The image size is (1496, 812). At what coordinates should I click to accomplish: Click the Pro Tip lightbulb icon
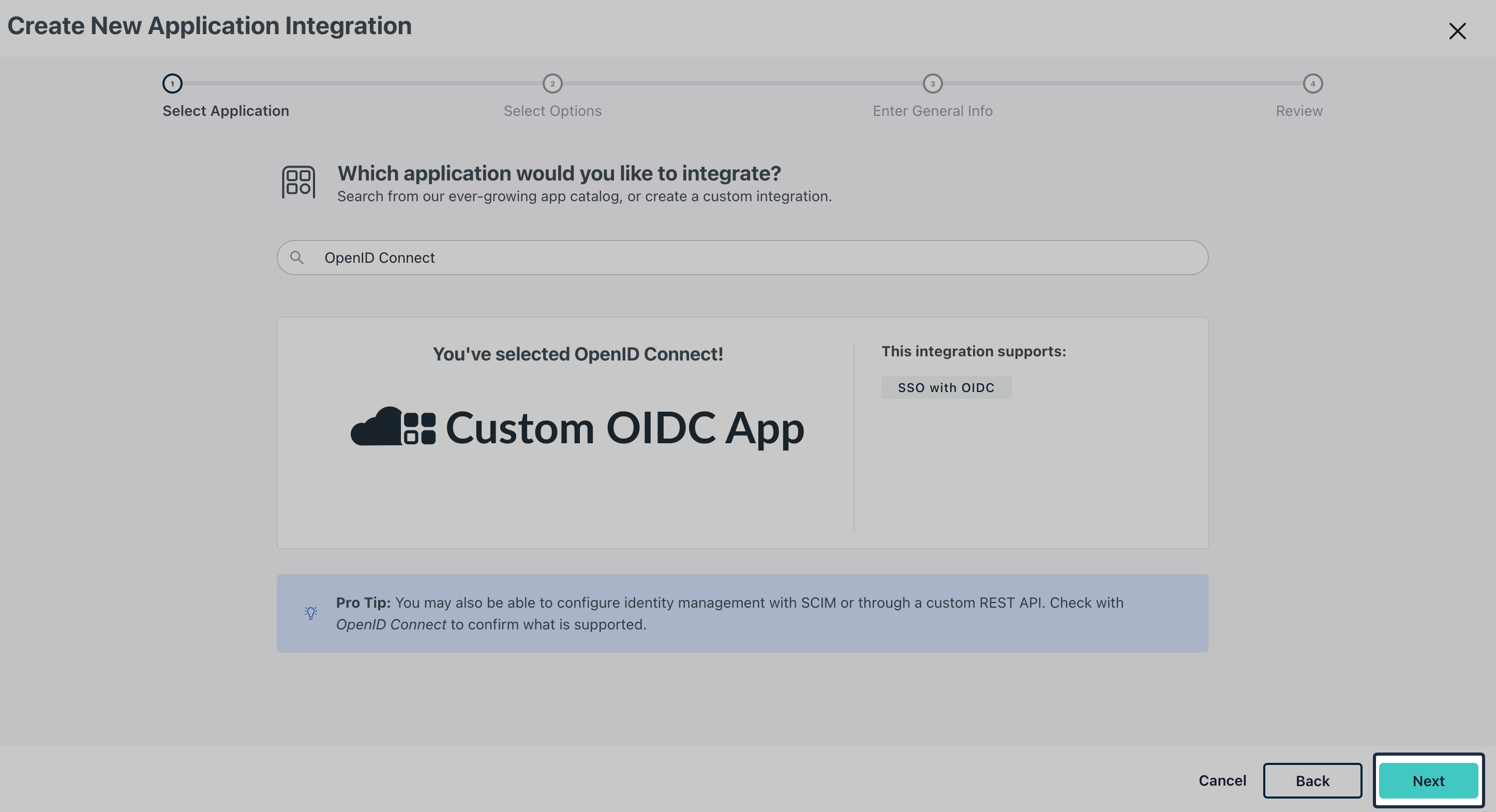311,612
